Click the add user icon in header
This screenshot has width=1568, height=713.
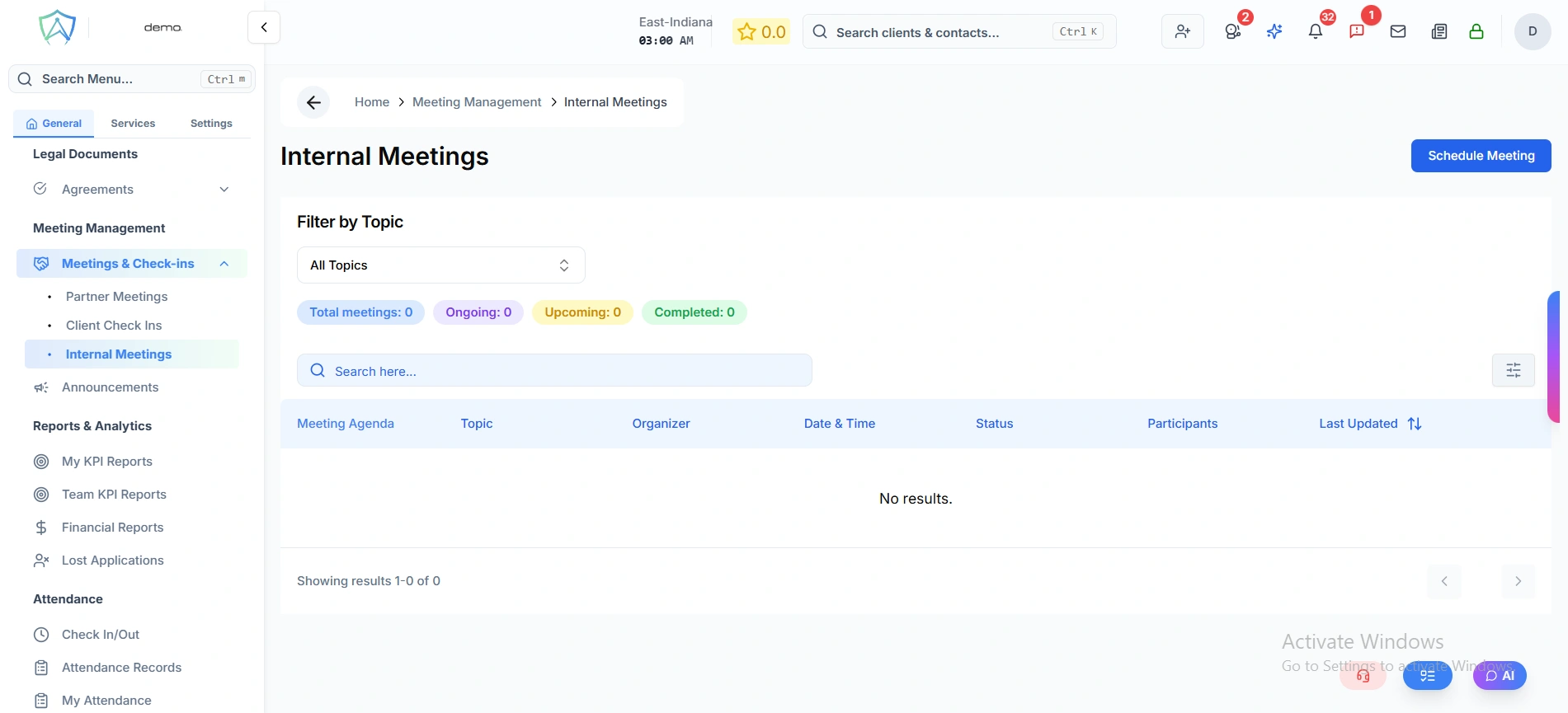click(1182, 31)
